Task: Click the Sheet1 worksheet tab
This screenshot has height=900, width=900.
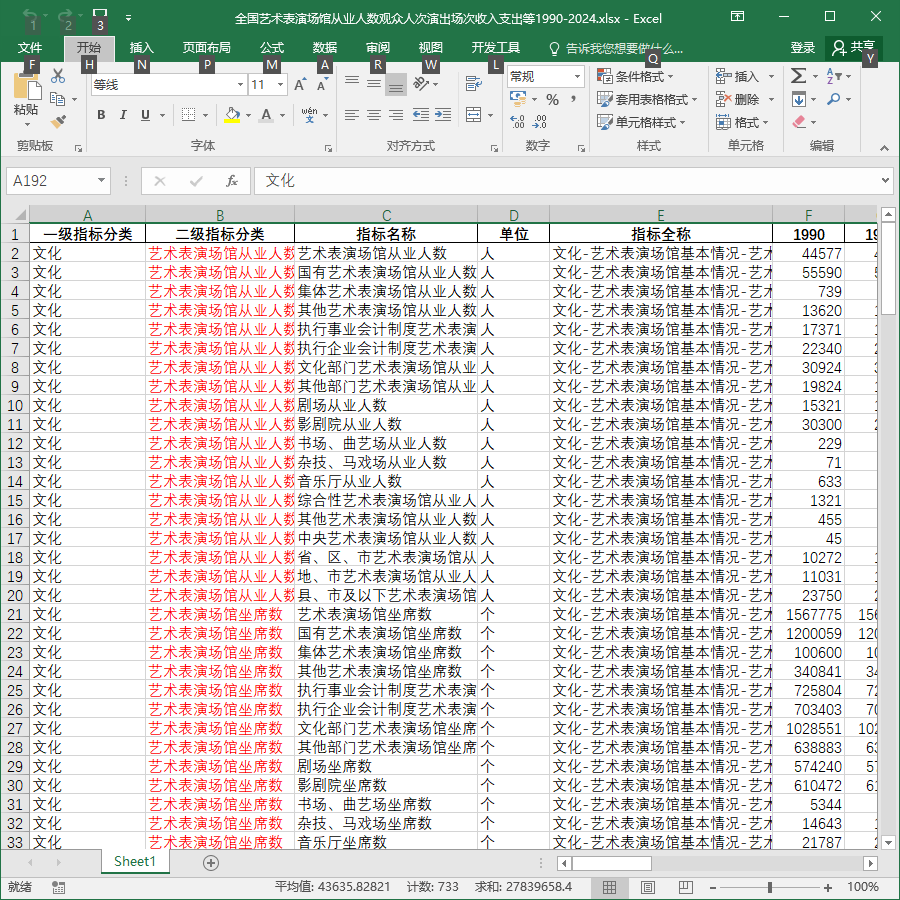Action: (x=135, y=862)
